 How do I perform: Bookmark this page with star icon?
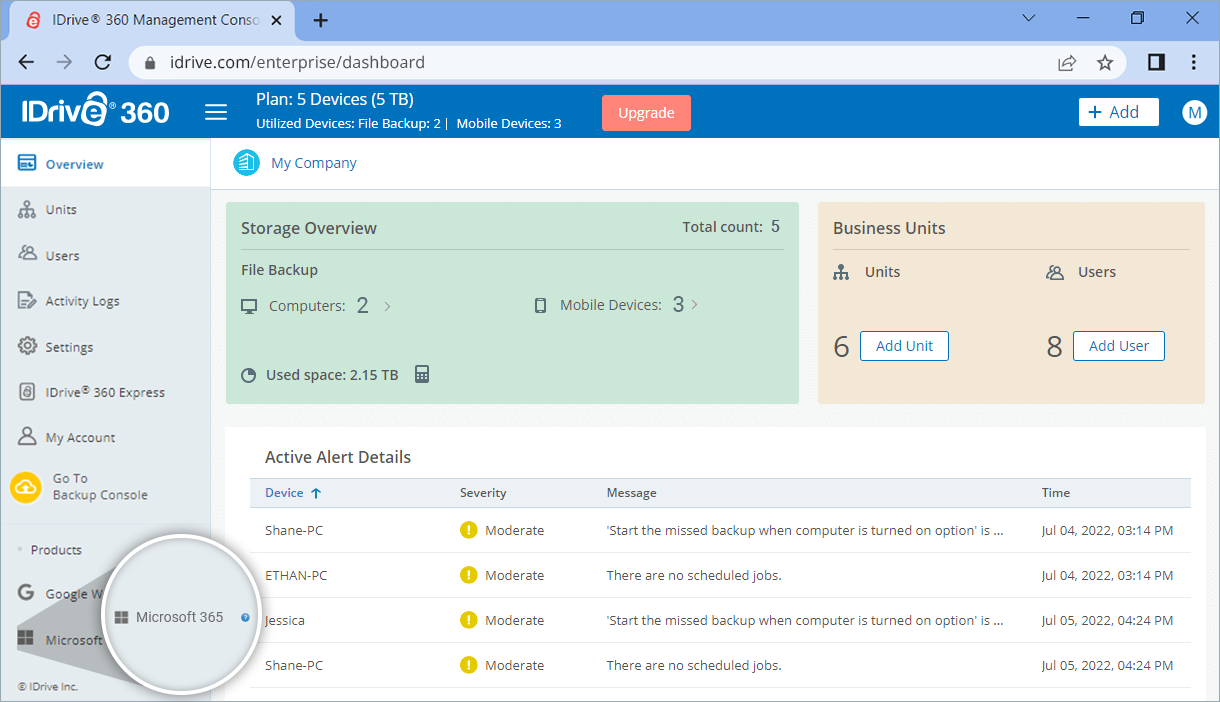[1105, 62]
